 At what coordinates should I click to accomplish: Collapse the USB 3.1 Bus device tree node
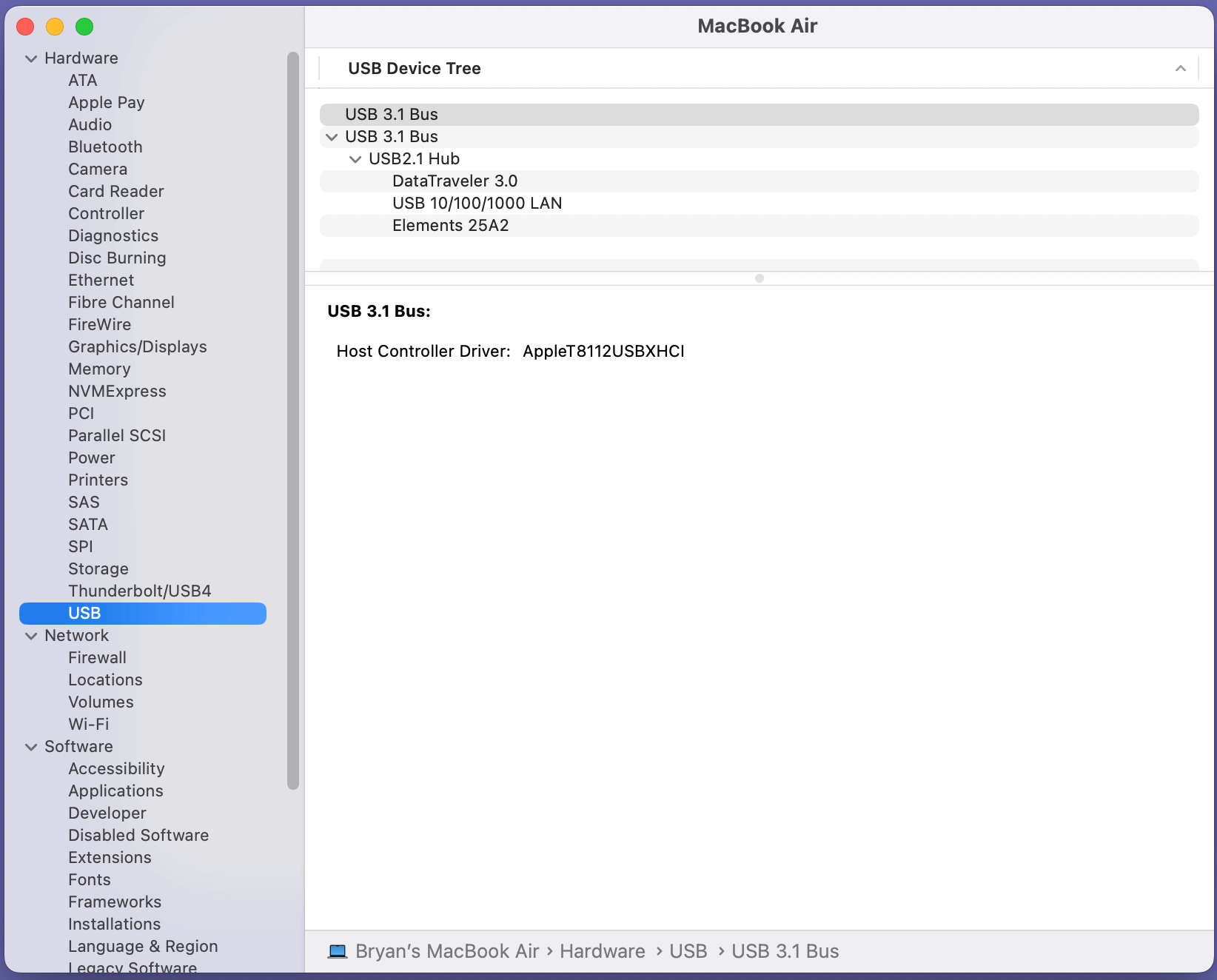pos(332,137)
